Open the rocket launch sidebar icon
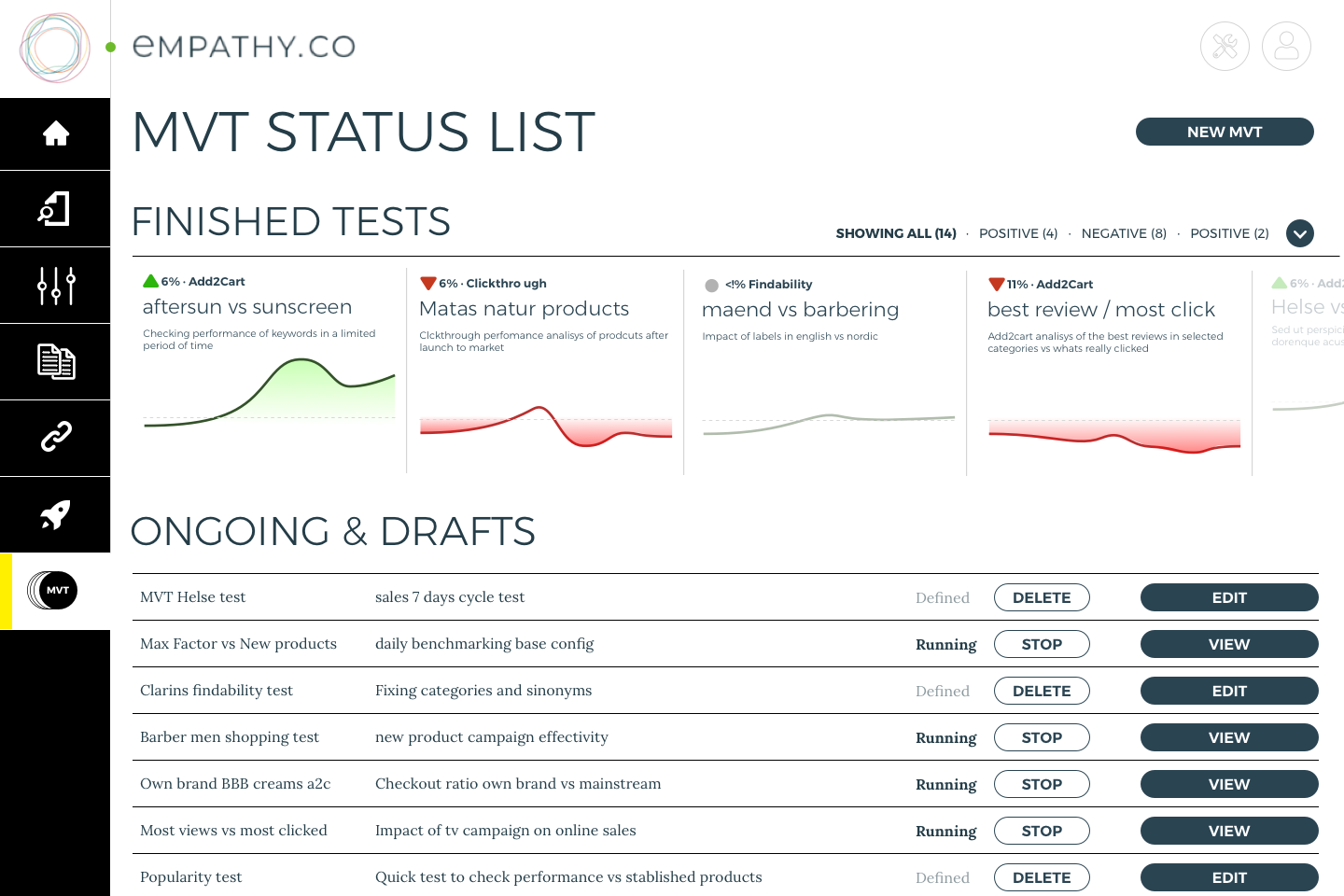This screenshot has height=896, width=1344. point(55,514)
